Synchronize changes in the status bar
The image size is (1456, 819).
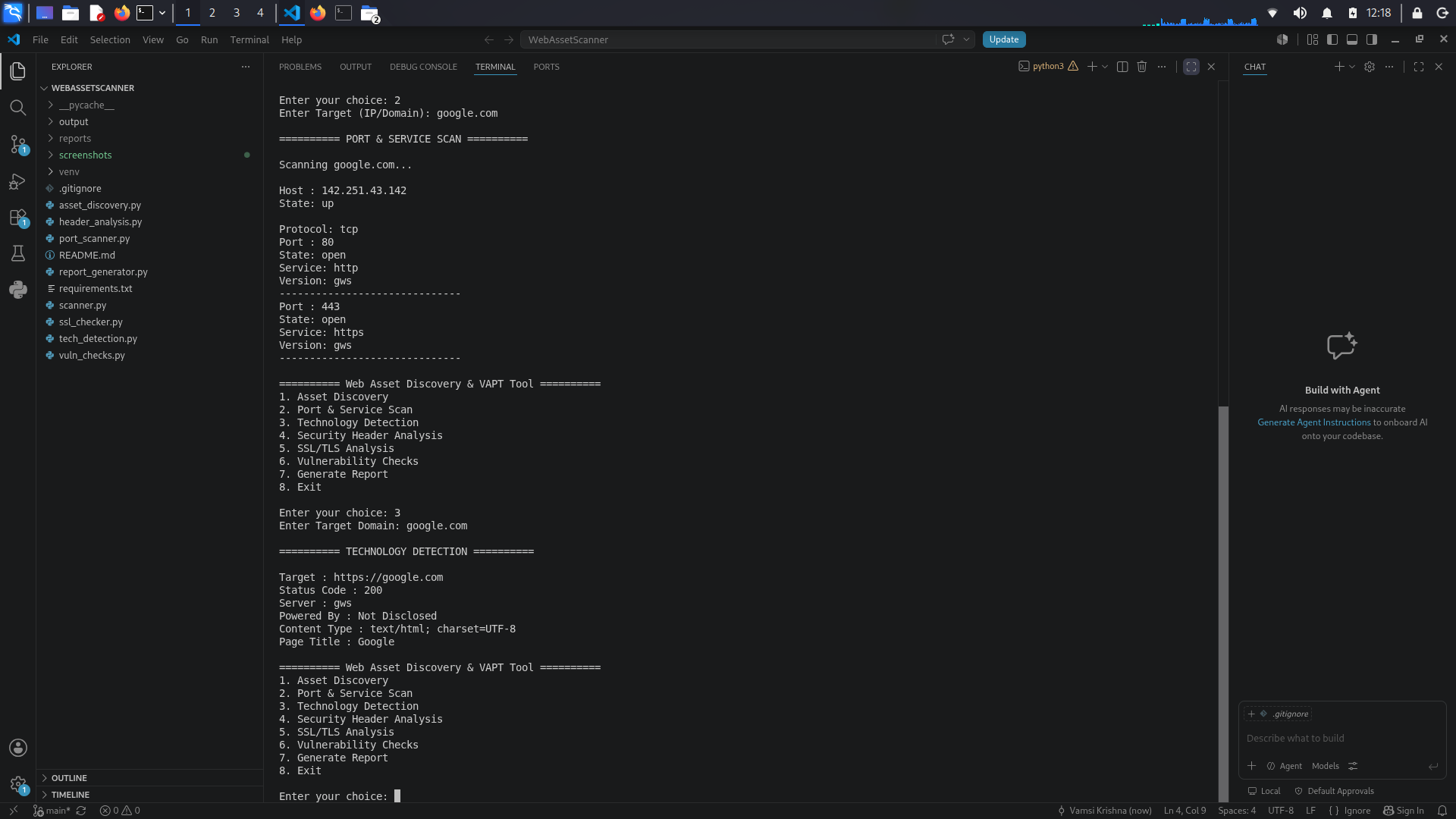pyautogui.click(x=81, y=811)
